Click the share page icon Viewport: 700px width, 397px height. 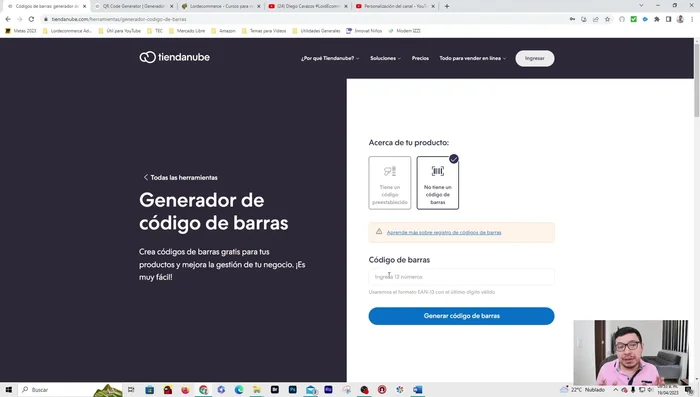tap(596, 19)
